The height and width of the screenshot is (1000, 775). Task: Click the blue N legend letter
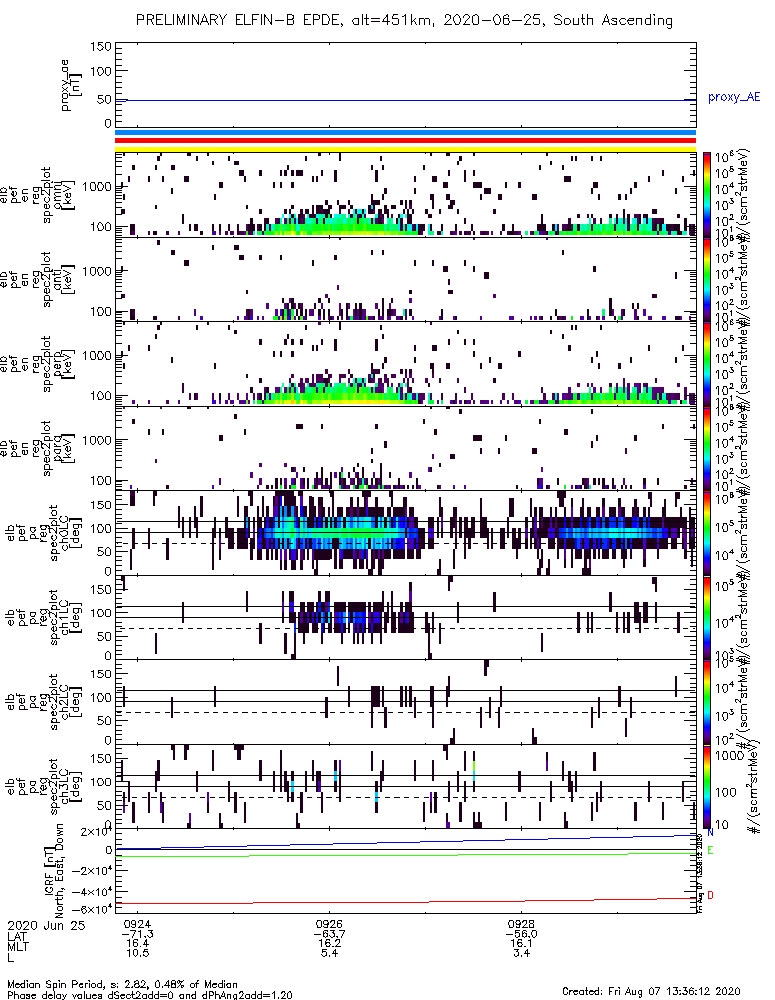tap(710, 833)
